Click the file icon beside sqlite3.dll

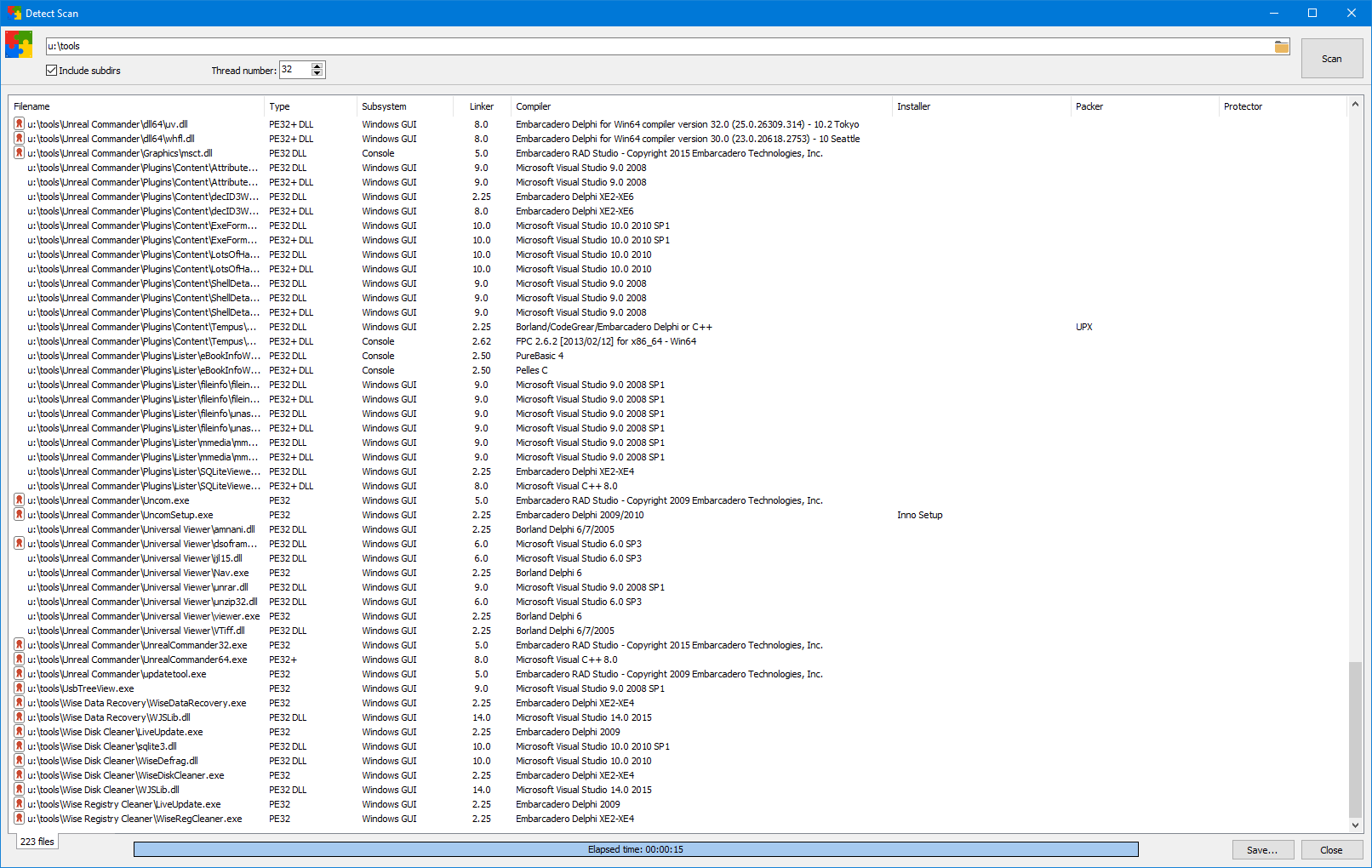pyautogui.click(x=19, y=746)
